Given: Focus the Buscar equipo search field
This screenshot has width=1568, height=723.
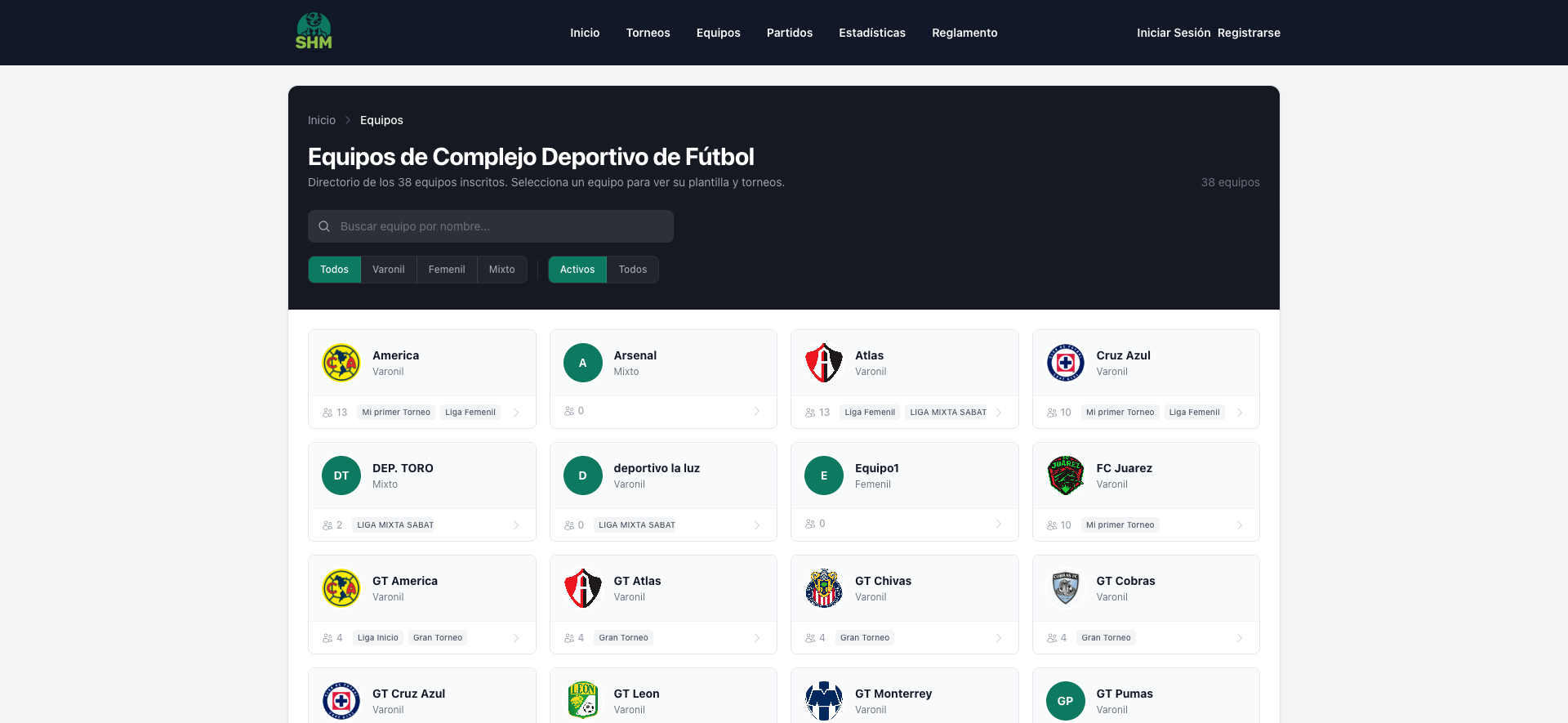Looking at the screenshot, I should coord(491,226).
